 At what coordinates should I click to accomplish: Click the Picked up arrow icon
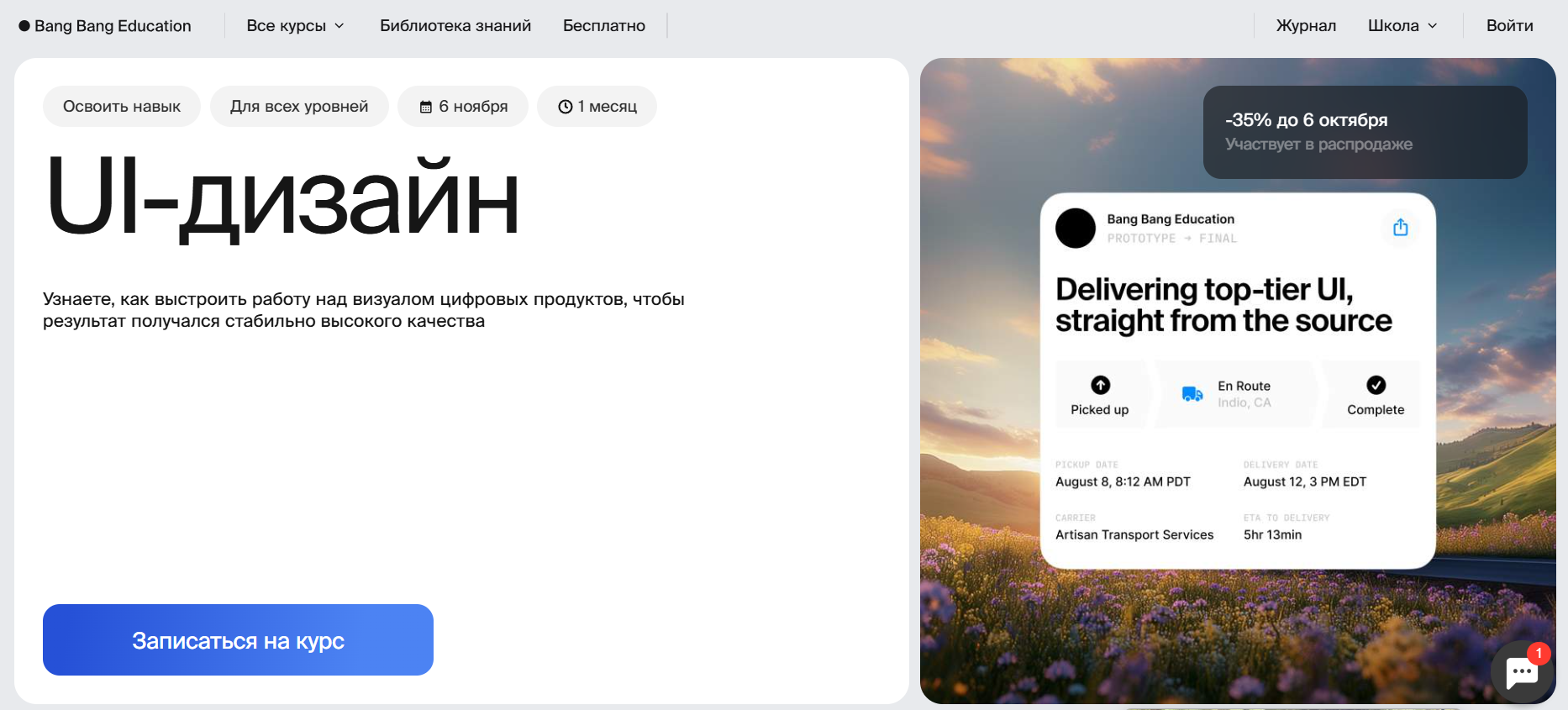coord(1100,385)
